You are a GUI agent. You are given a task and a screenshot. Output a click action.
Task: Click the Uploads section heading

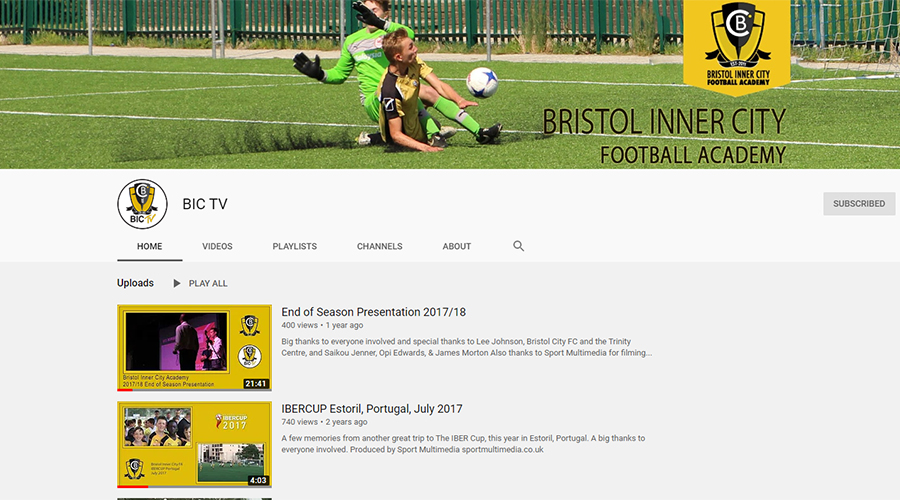click(x=135, y=283)
